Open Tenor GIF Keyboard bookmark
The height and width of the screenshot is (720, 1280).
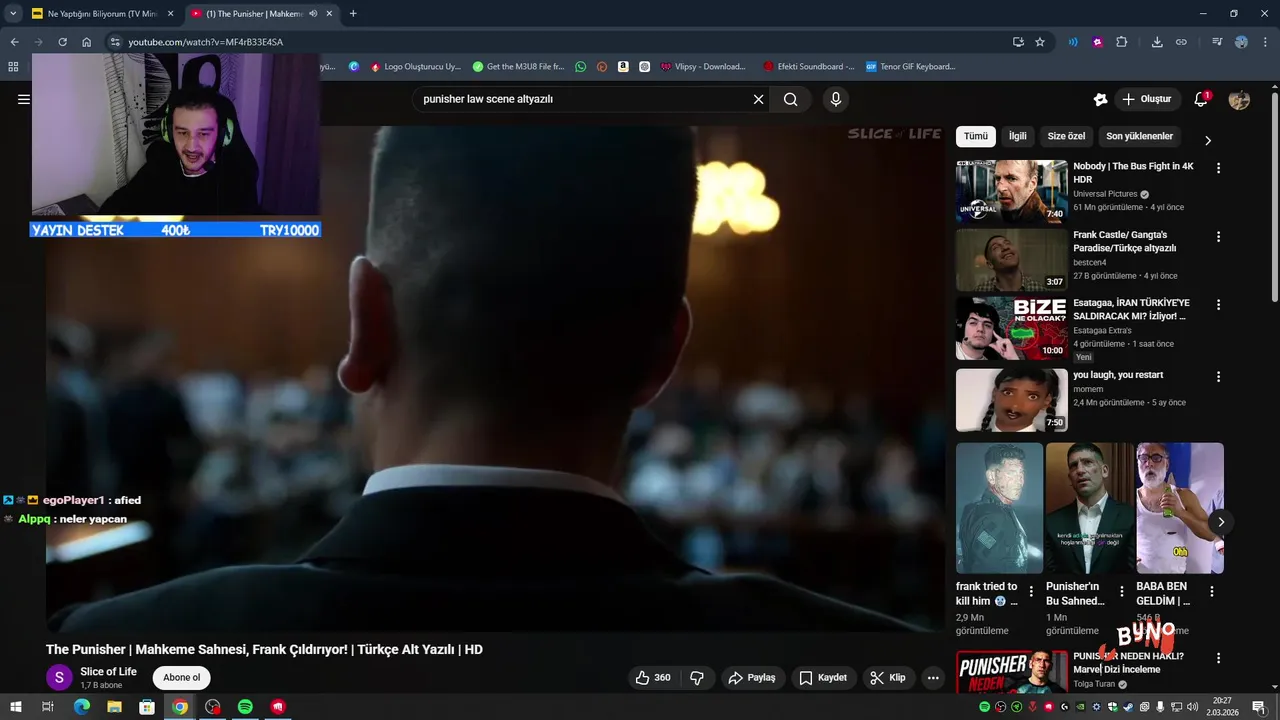[x=910, y=67]
